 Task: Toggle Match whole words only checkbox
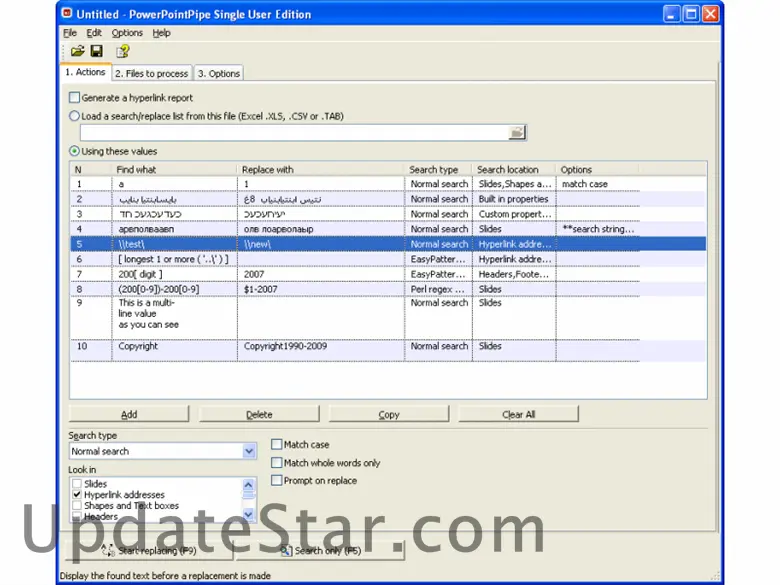click(277, 463)
